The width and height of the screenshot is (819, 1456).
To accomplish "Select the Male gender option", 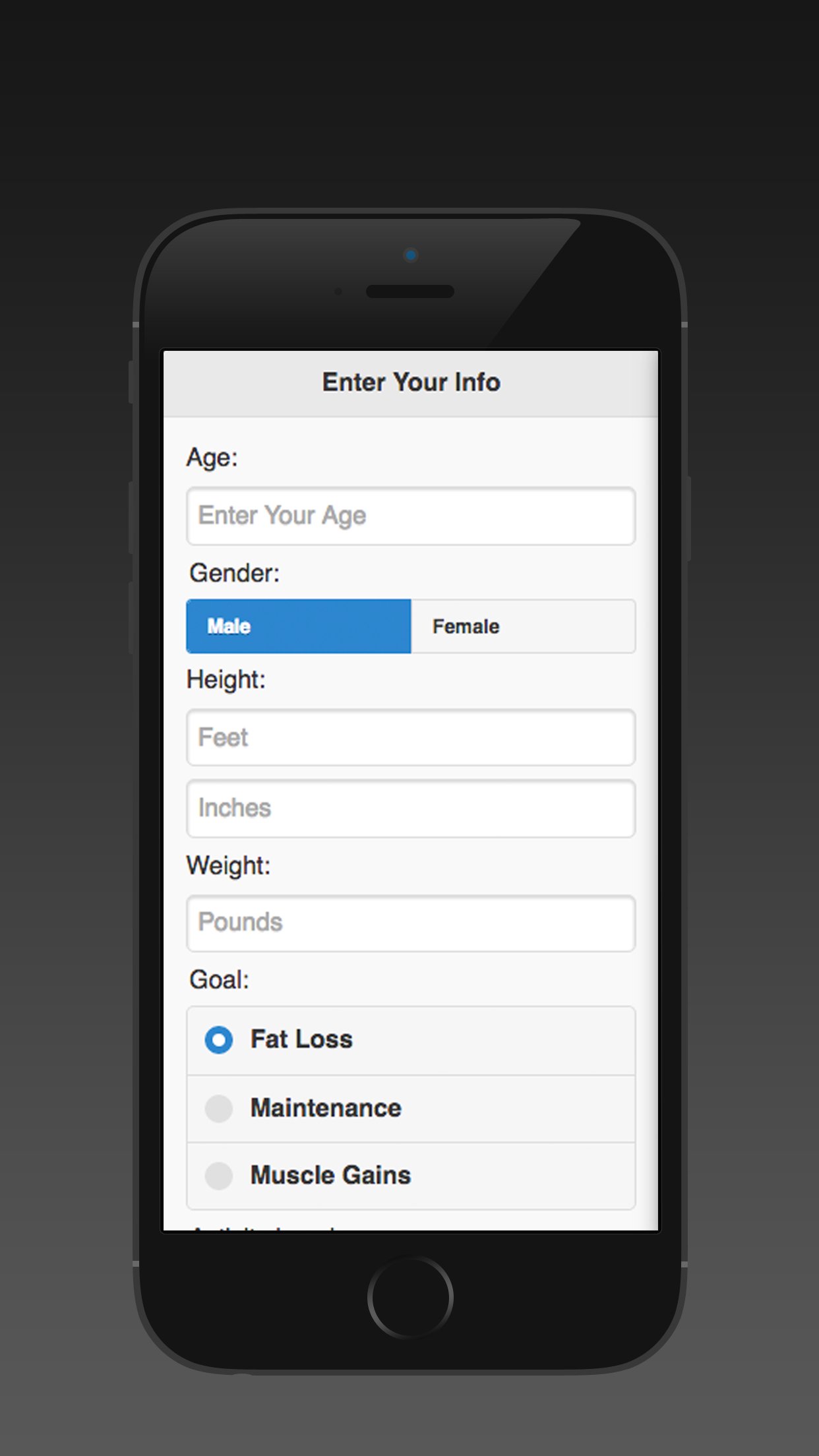I will tap(298, 626).
